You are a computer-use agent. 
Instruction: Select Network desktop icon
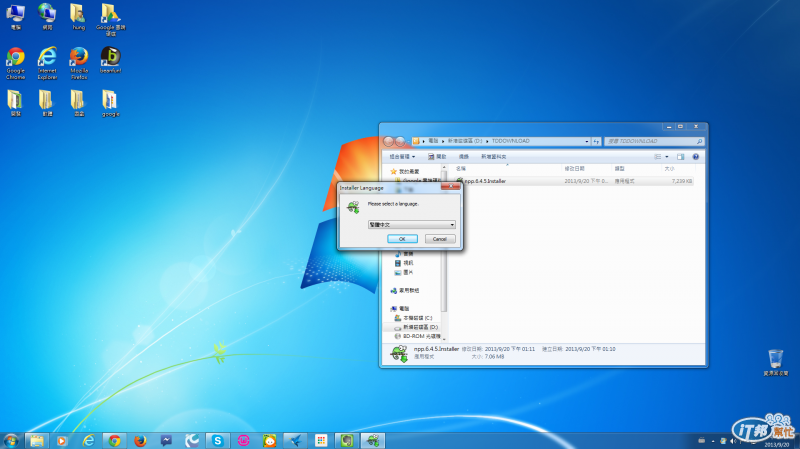click(47, 17)
